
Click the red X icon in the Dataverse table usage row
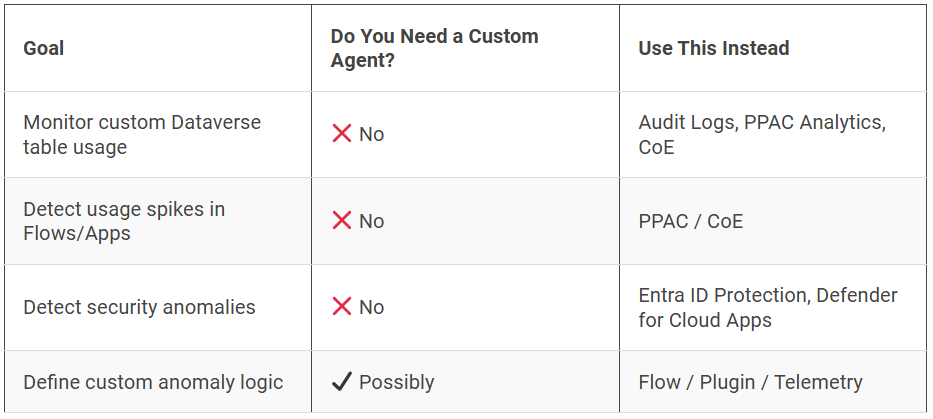point(341,134)
